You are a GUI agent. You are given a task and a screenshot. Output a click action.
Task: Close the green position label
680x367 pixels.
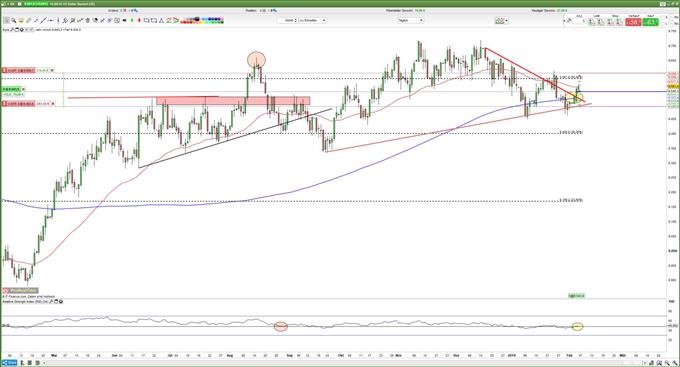23,89
